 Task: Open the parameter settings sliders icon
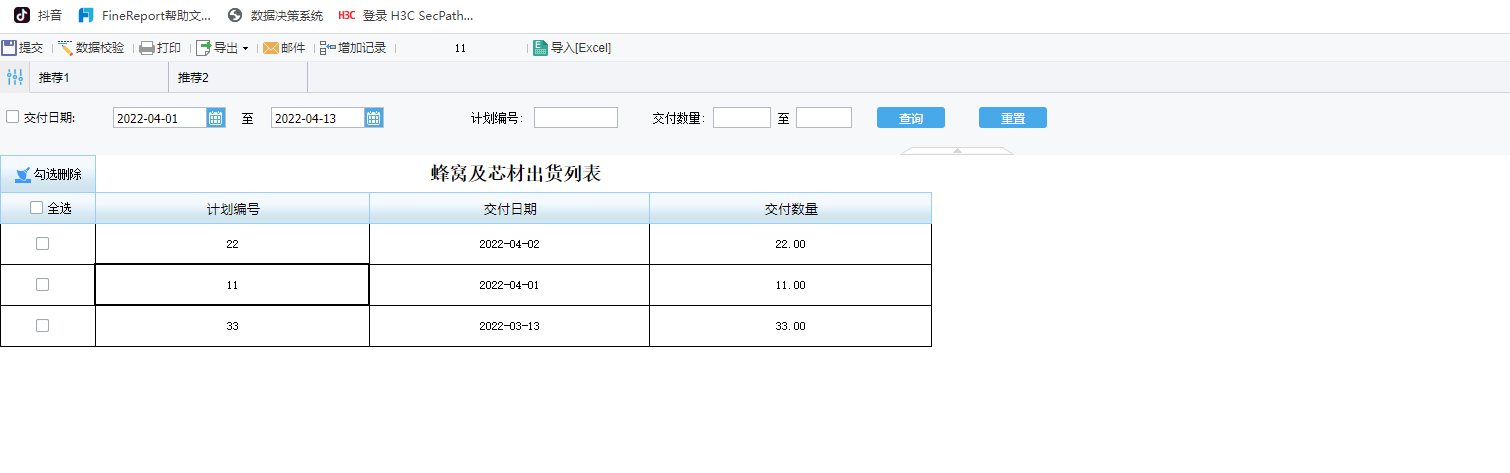tap(15, 77)
